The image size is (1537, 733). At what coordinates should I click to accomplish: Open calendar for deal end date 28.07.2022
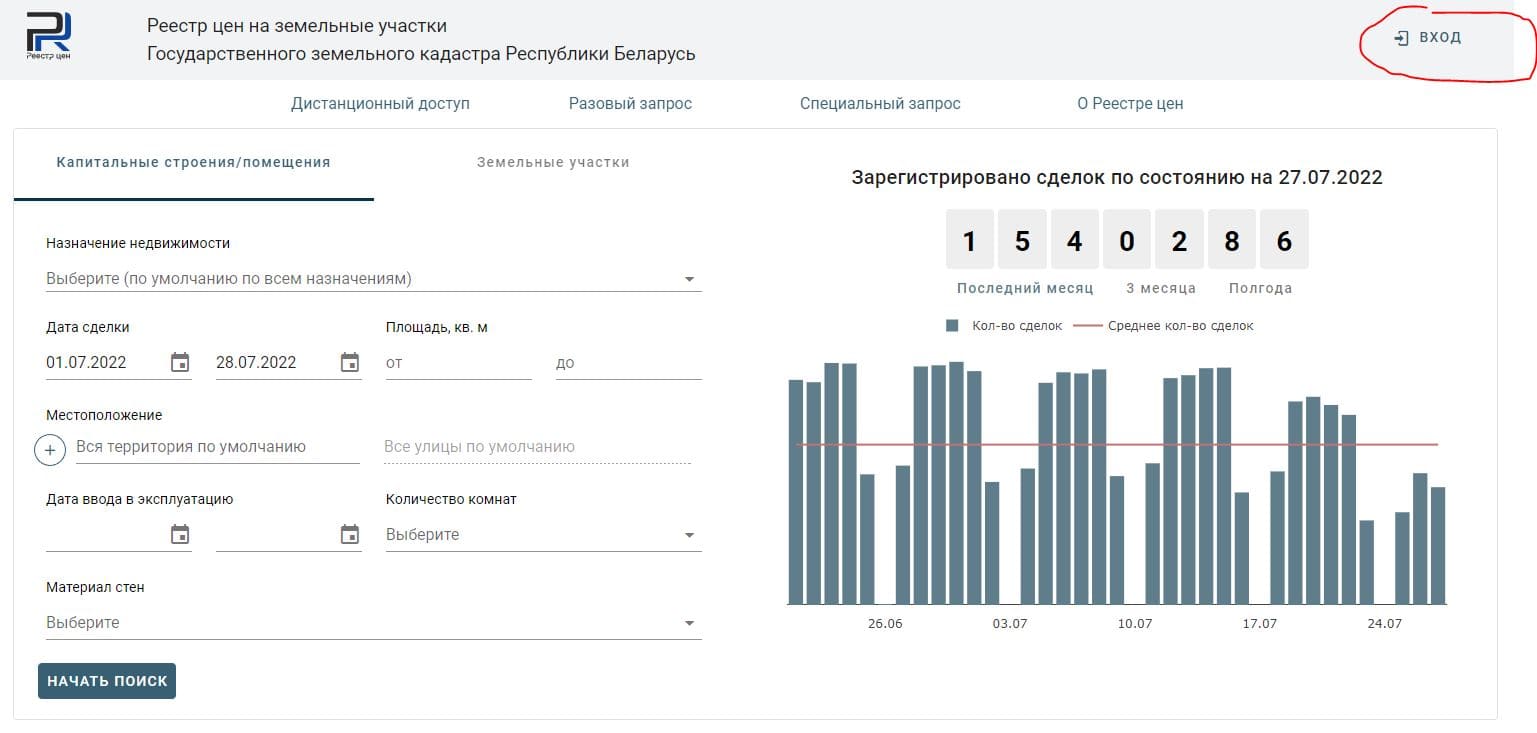350,362
